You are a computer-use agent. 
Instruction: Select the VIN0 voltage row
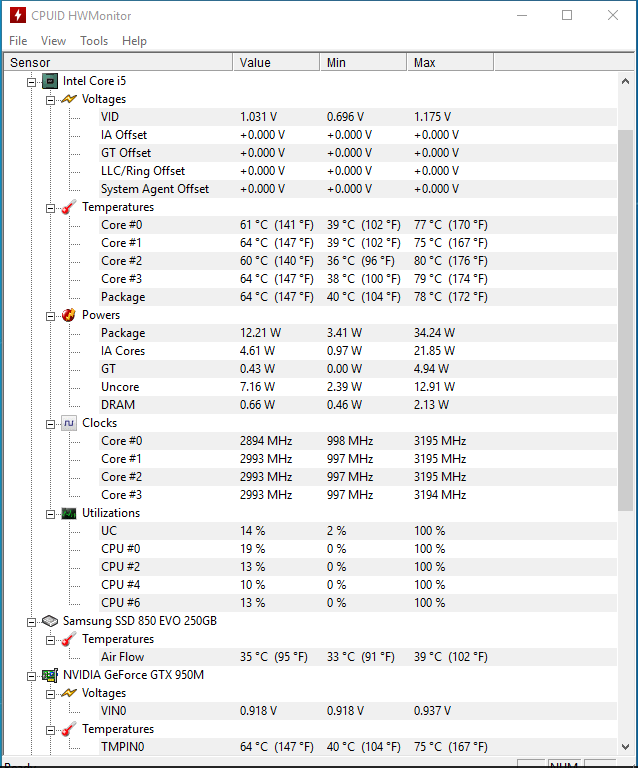pyautogui.click(x=357, y=711)
